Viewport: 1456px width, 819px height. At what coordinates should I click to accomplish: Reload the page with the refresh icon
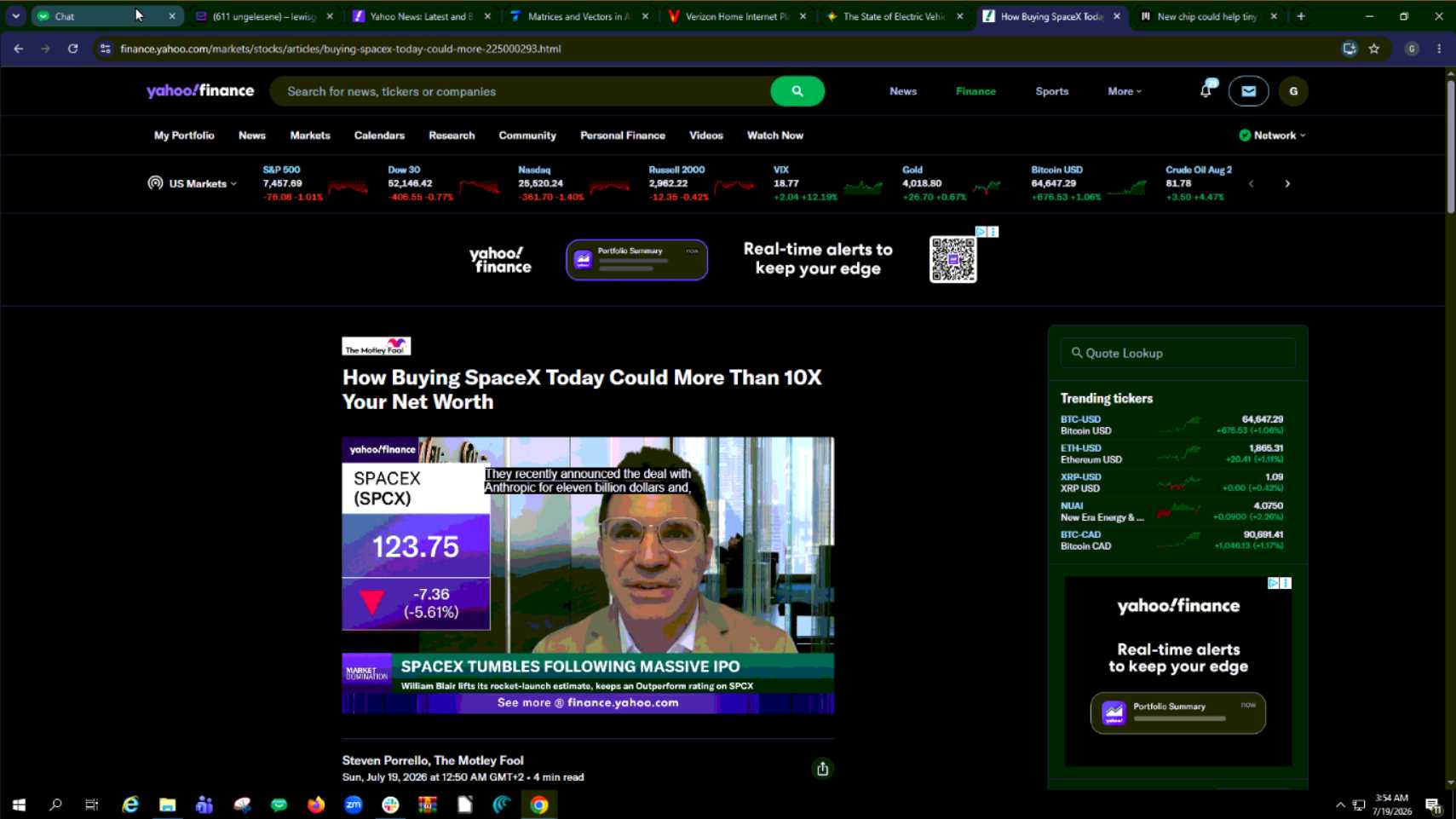pos(73,49)
